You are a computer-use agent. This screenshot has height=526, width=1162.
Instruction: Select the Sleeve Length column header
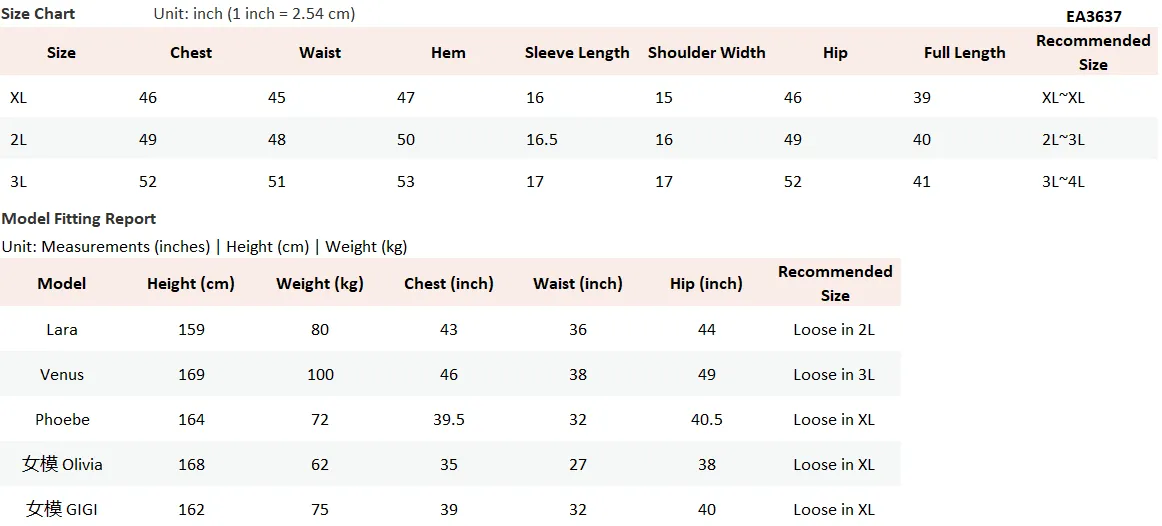click(577, 53)
